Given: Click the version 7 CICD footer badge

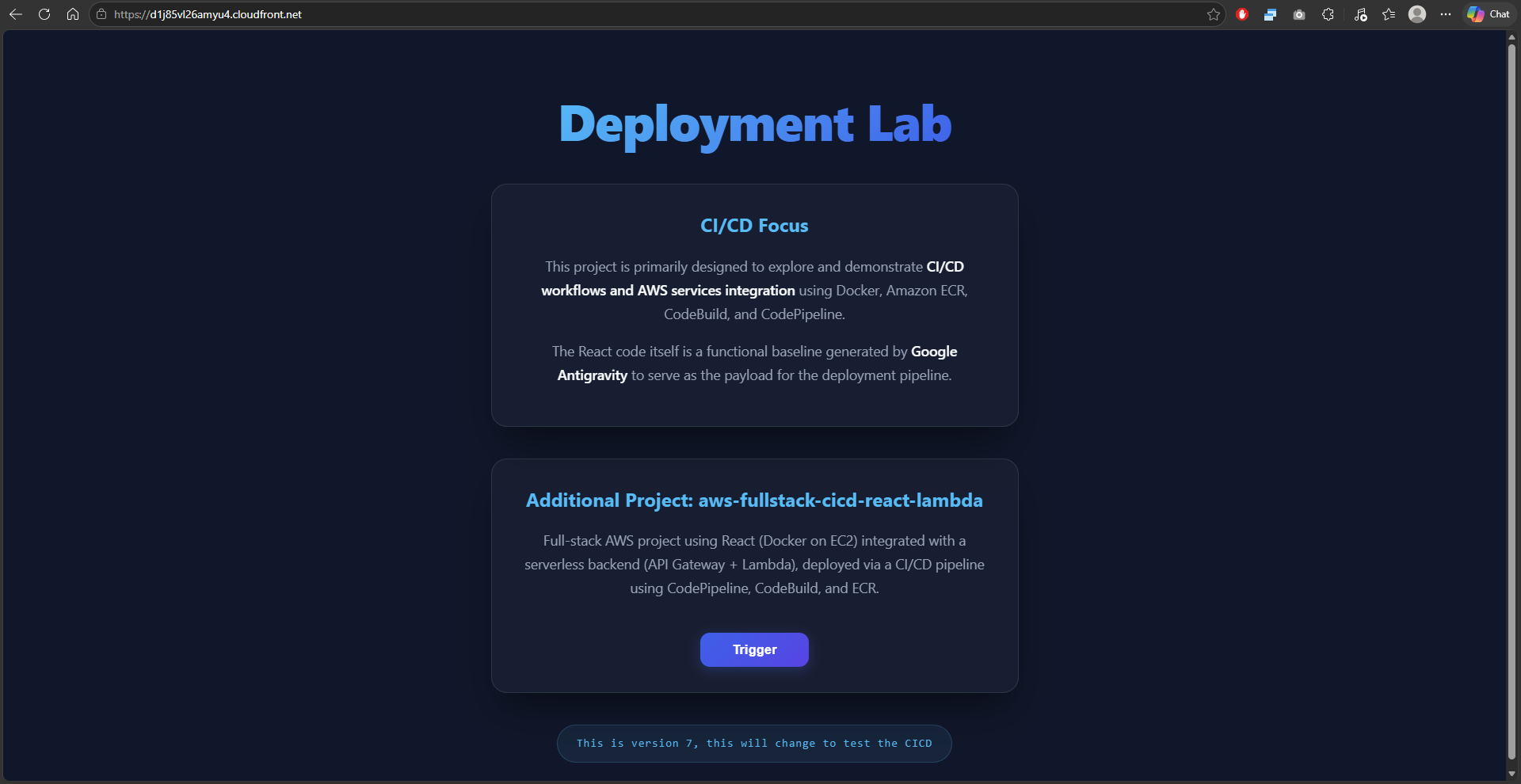Looking at the screenshot, I should pos(754,744).
